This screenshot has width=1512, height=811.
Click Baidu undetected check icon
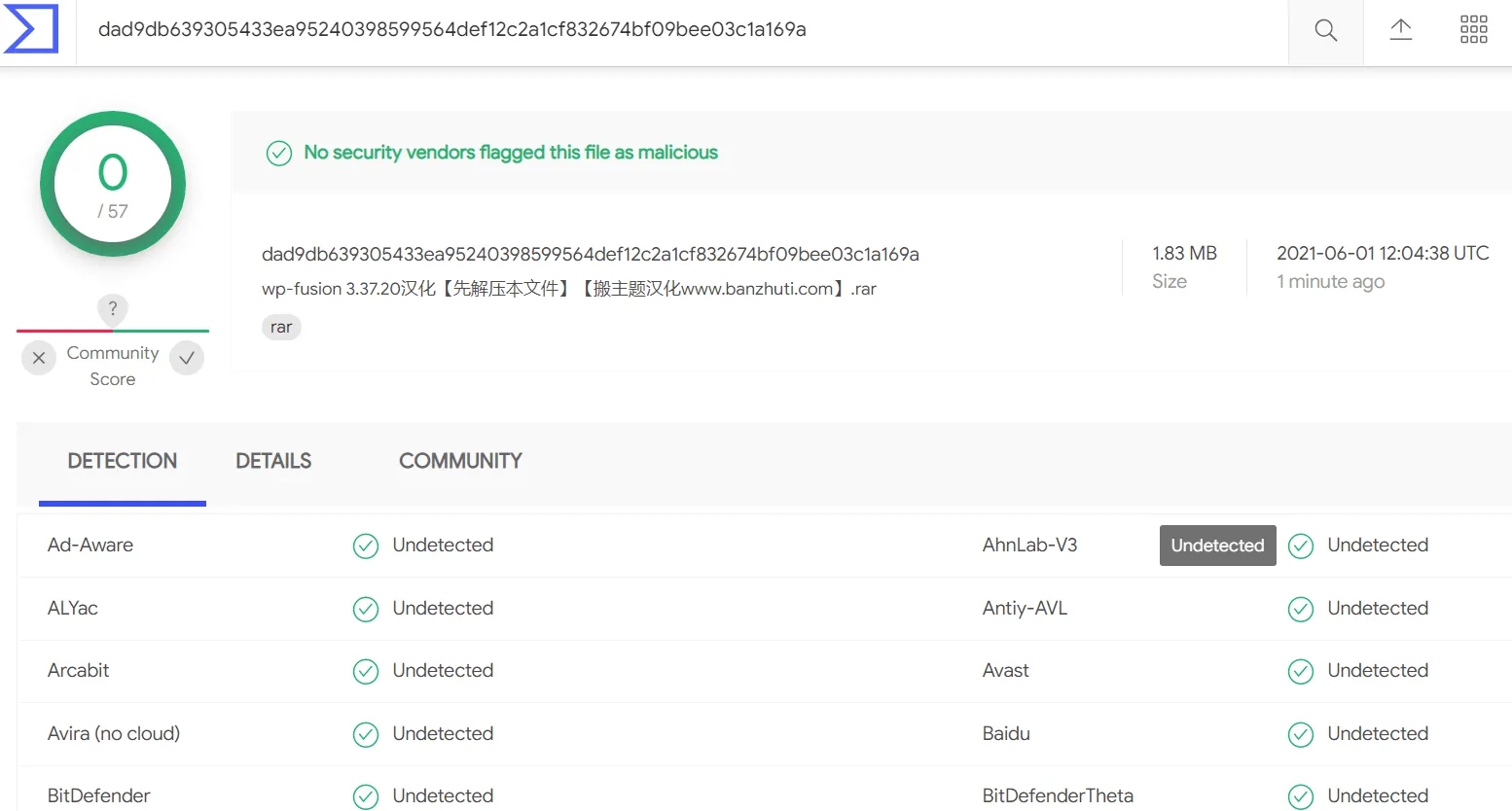click(1301, 735)
